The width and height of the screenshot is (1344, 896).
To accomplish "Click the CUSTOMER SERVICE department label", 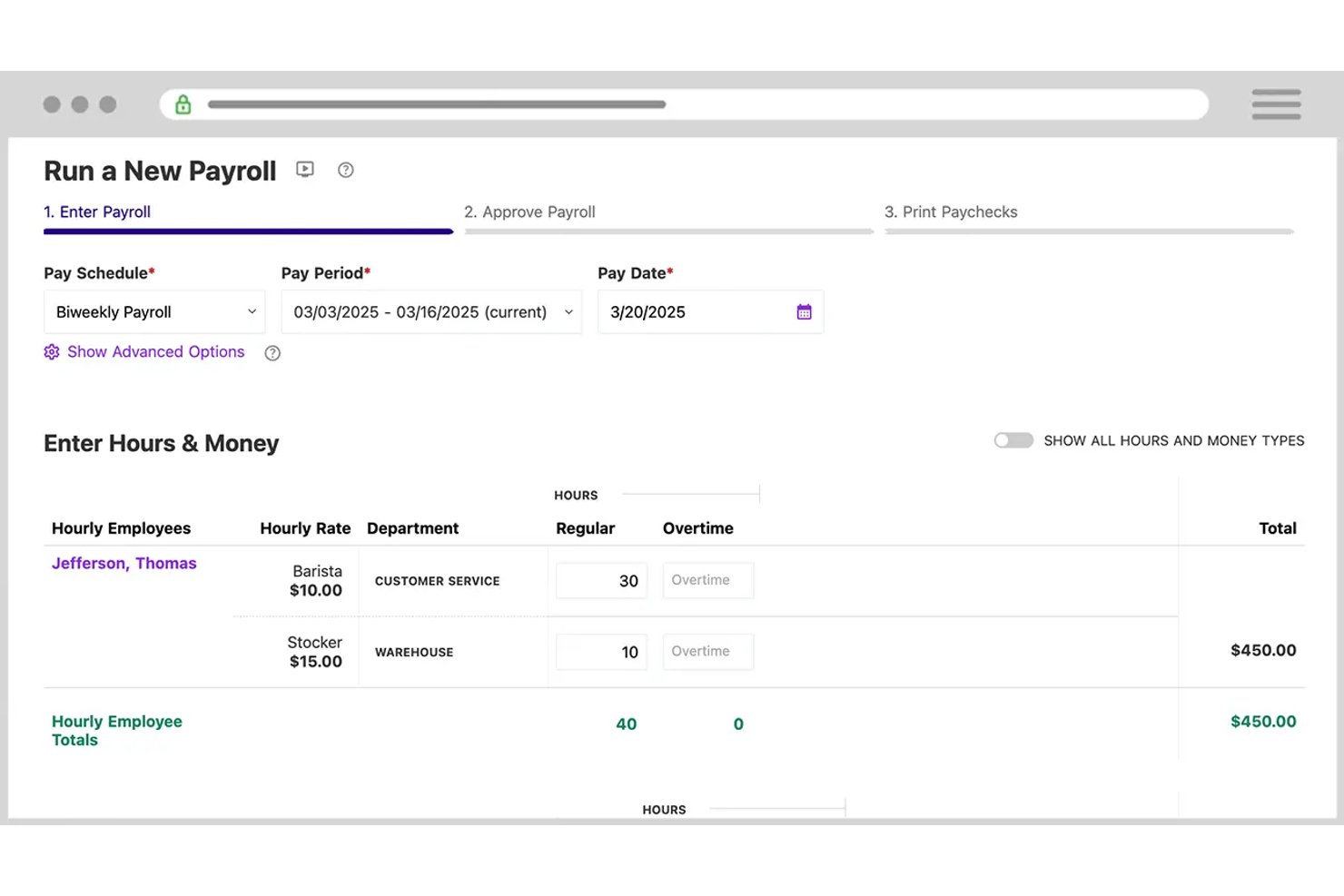I will click(438, 581).
